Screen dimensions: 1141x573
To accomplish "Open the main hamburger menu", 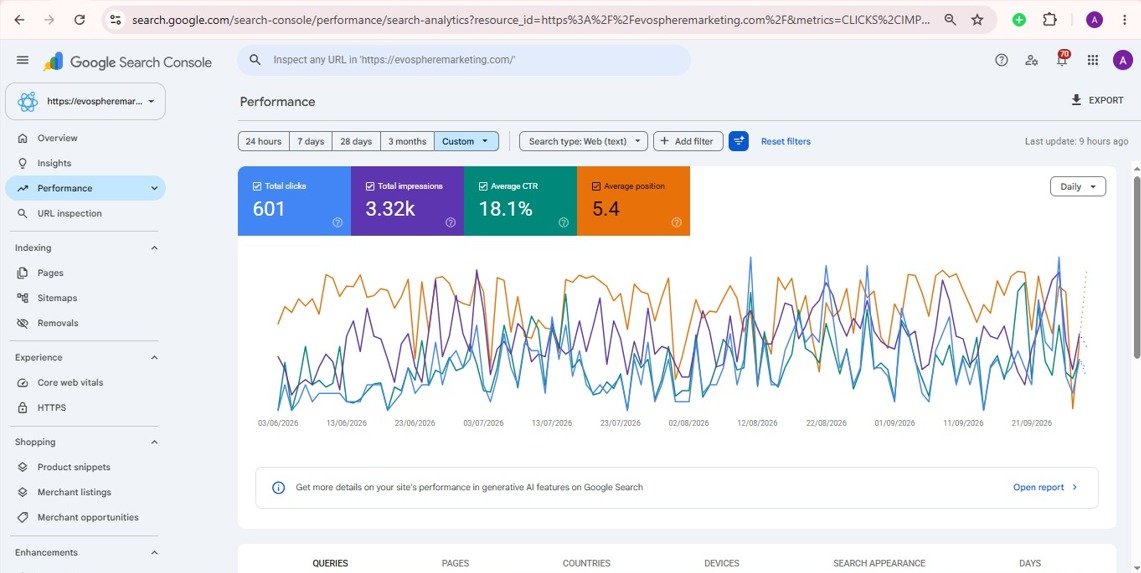I will 23,60.
